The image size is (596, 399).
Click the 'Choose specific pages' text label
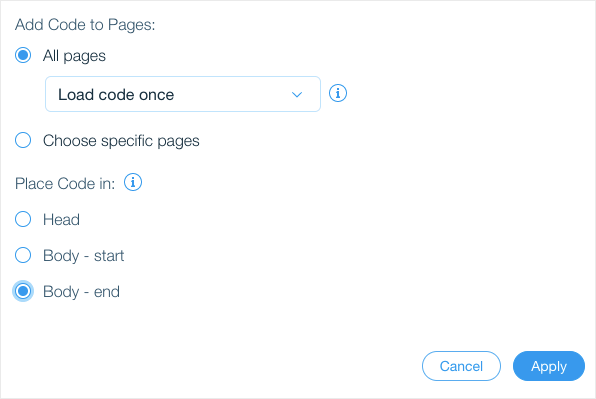[x=121, y=141]
